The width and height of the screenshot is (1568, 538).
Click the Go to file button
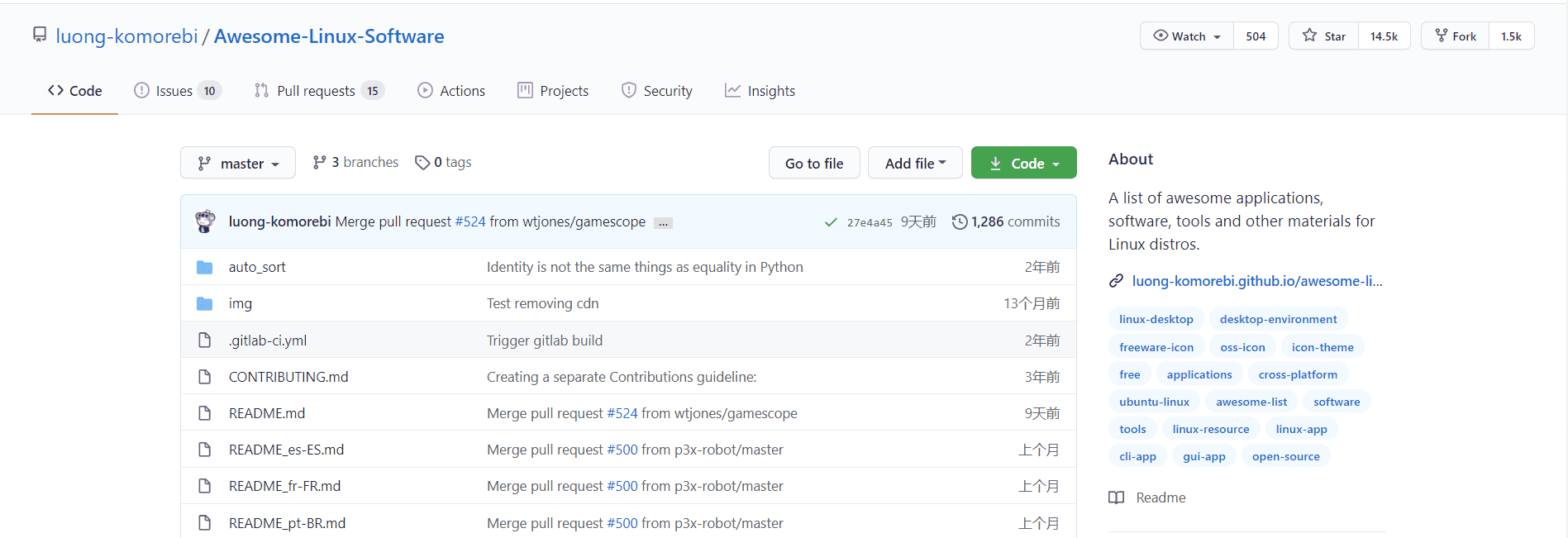(814, 163)
